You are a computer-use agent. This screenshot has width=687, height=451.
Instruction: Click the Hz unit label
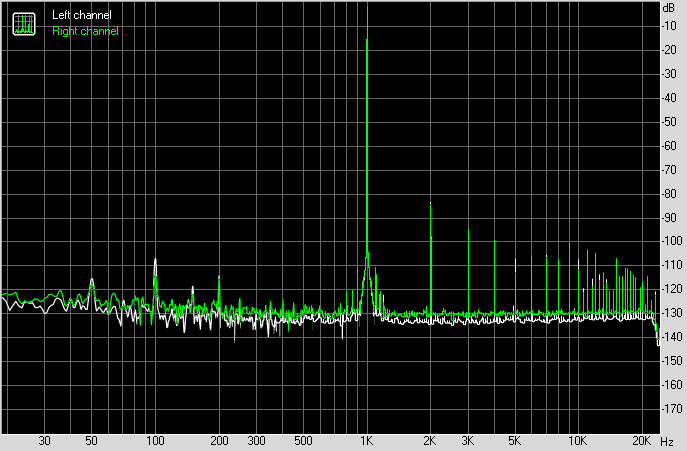point(666,441)
